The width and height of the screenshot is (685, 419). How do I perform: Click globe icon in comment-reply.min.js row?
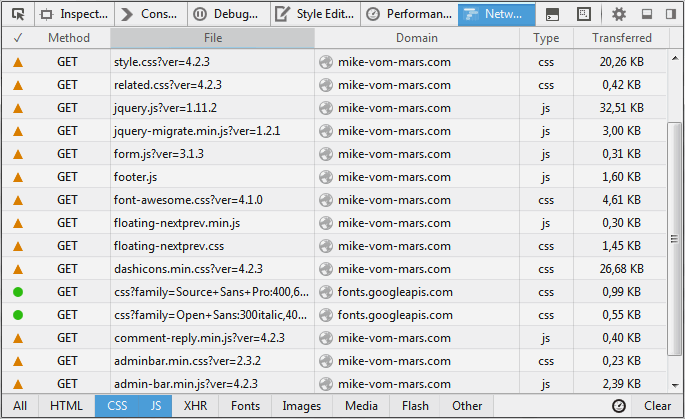(x=326, y=338)
